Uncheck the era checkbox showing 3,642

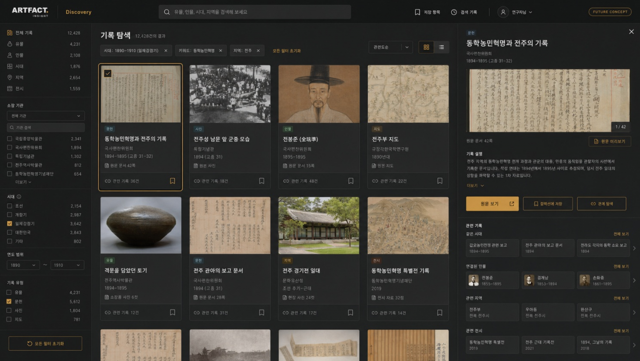coord(9,224)
